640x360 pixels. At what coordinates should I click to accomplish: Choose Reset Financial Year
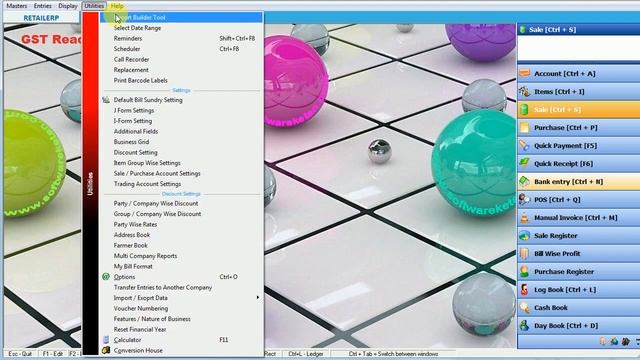pos(140,329)
